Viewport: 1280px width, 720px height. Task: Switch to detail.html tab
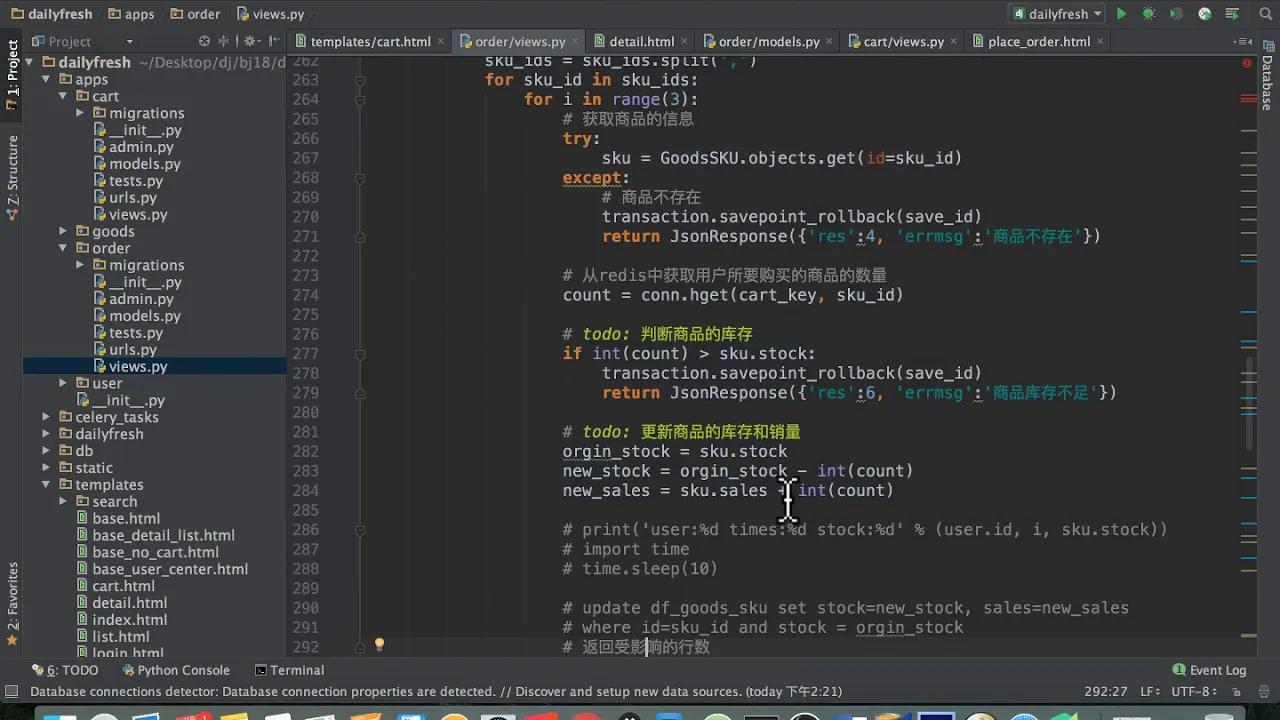point(641,41)
